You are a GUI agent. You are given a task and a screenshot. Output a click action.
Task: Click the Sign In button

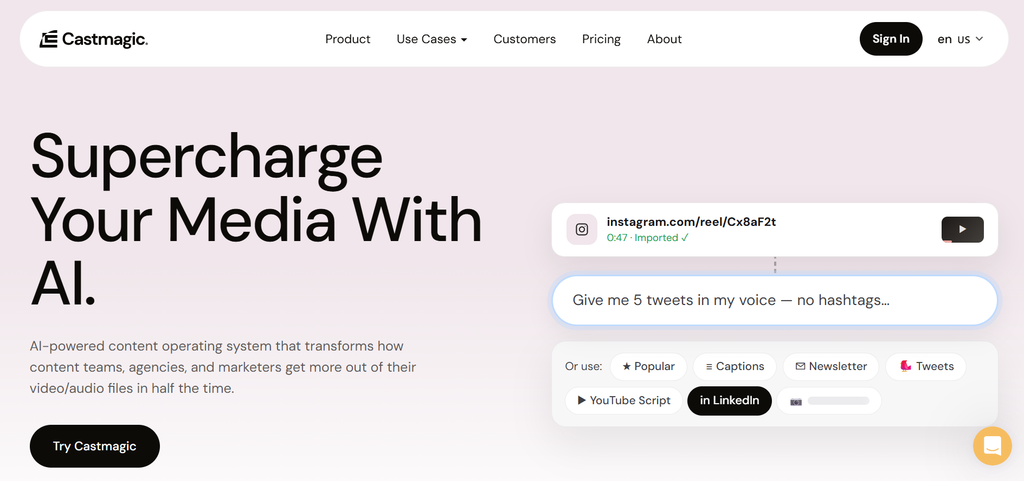[891, 39]
